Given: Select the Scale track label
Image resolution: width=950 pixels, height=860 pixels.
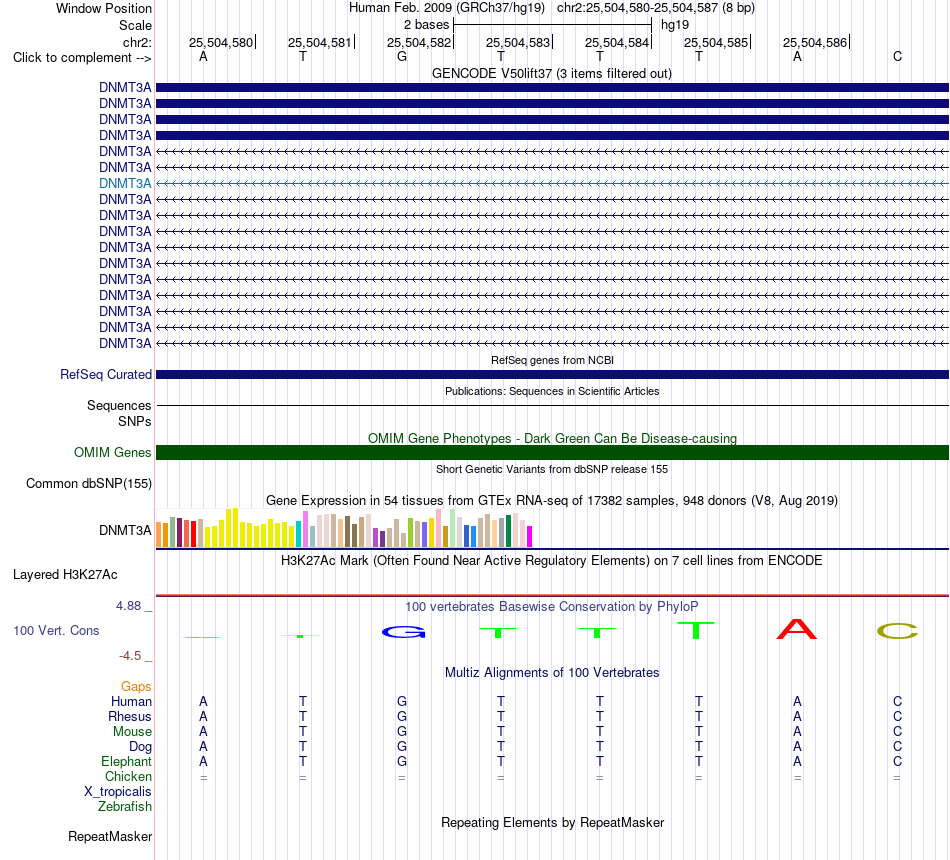Looking at the screenshot, I should pos(135,25).
